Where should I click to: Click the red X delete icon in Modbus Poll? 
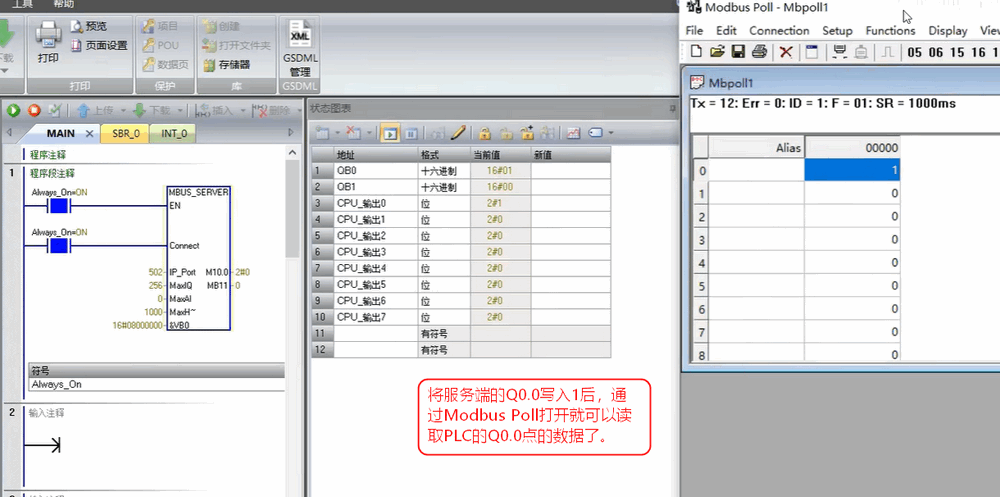(786, 52)
